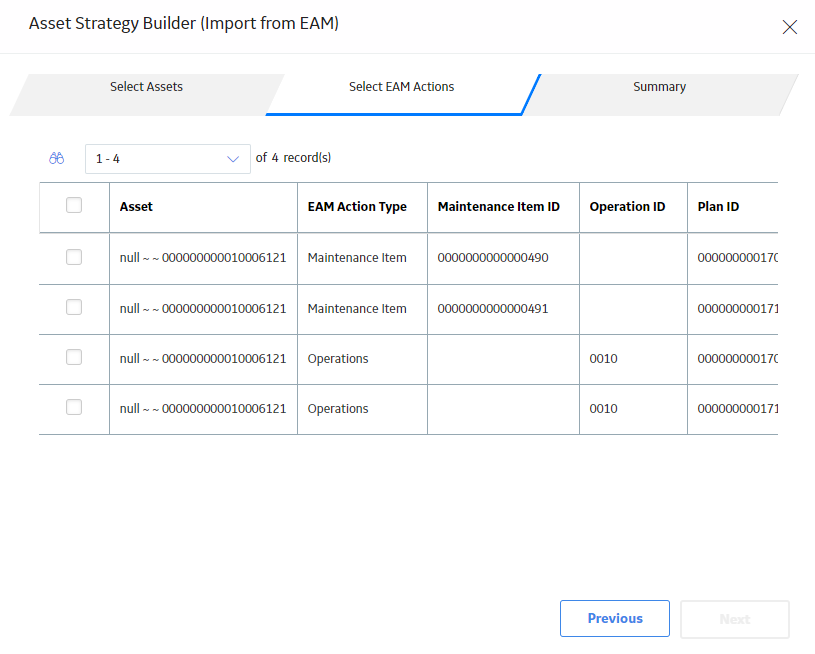The image size is (815, 654).
Task: Click the Asset column header
Action: [x=203, y=207]
